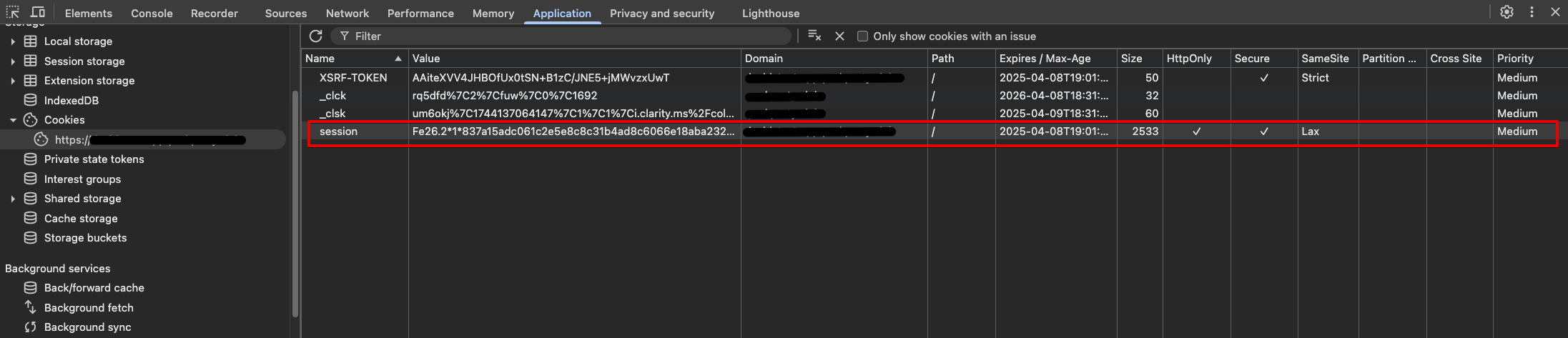This screenshot has width=1568, height=338.
Task: Click the Background sync icon
Action: (x=31, y=327)
